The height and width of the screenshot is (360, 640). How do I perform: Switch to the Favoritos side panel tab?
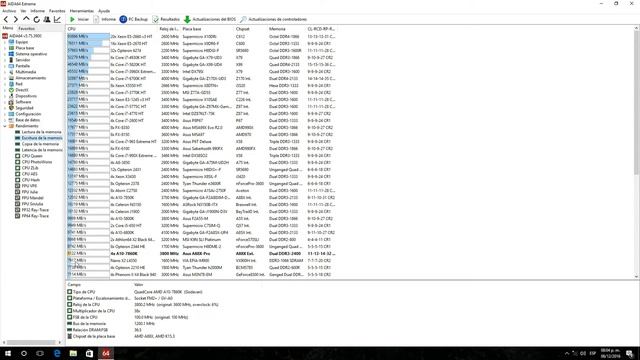coord(27,29)
